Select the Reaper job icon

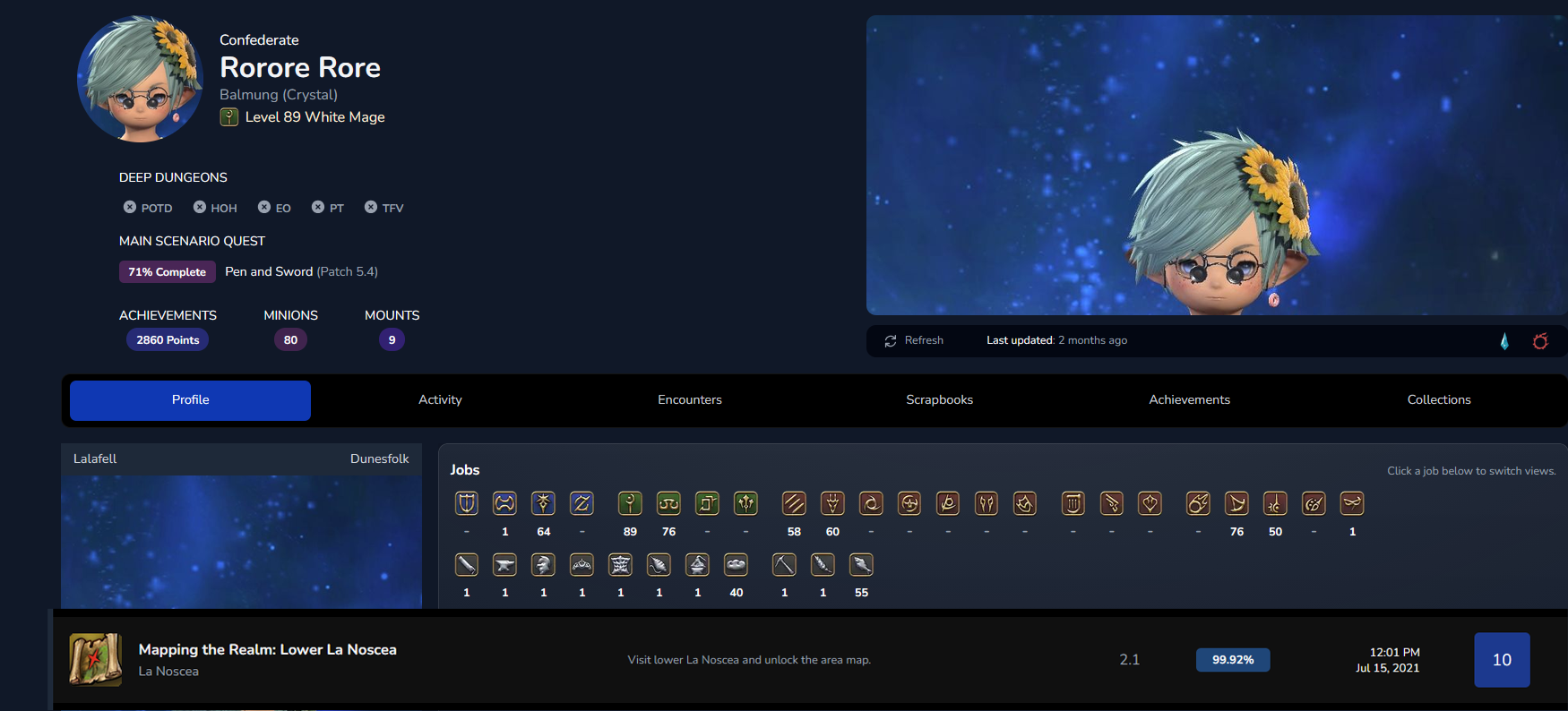click(x=949, y=503)
